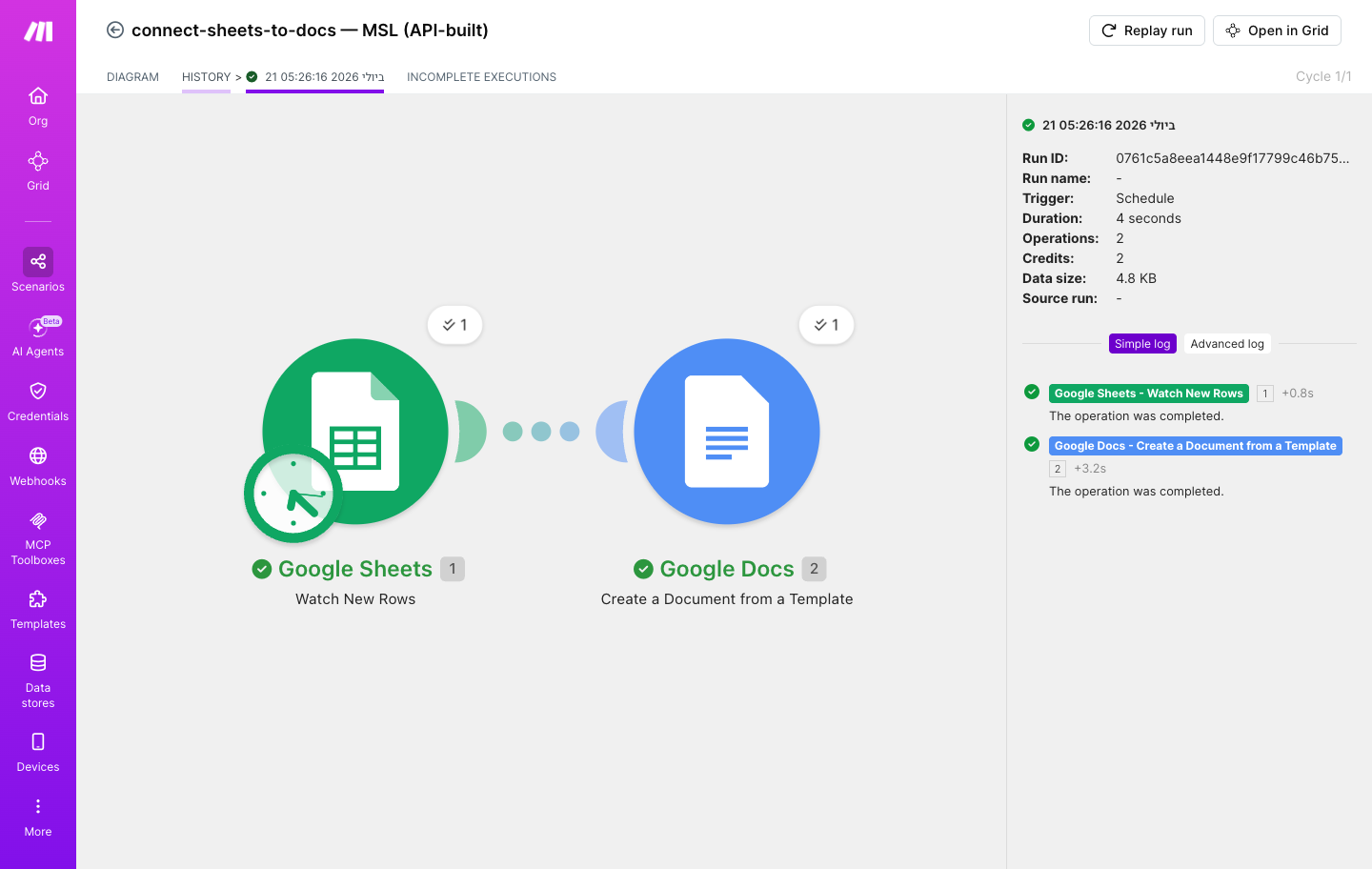This screenshot has height=869, width=1372.
Task: Open AI Agents beta icon
Action: tap(38, 327)
